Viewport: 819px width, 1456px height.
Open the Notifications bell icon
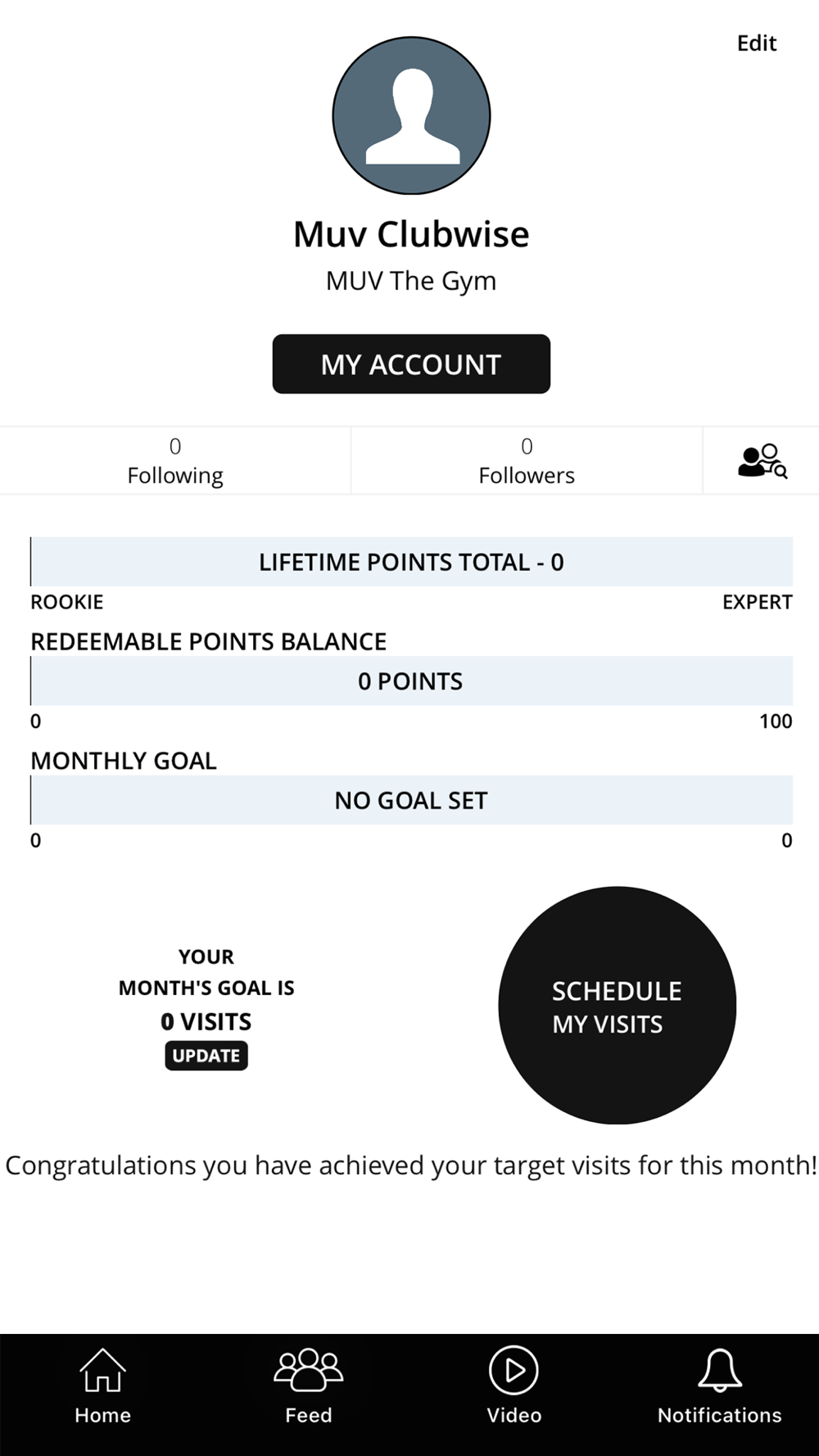pos(719,1370)
